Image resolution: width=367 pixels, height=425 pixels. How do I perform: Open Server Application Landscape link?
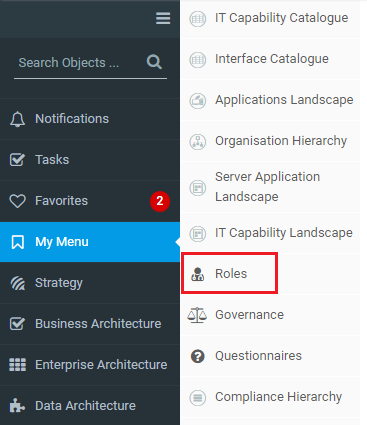[267, 187]
